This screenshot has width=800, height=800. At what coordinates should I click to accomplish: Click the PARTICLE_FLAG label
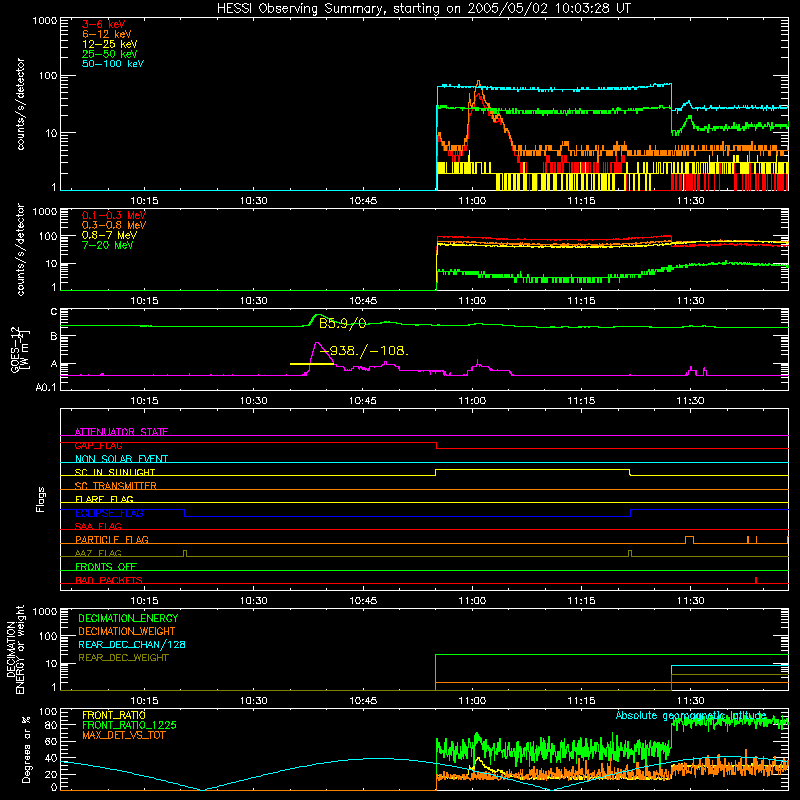(112, 539)
